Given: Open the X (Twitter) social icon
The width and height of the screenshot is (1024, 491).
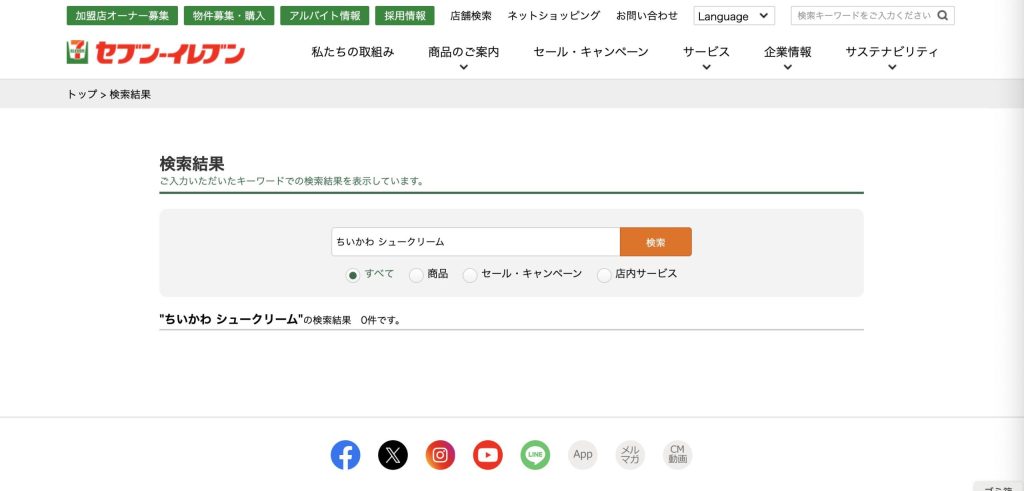Looking at the screenshot, I should [393, 455].
